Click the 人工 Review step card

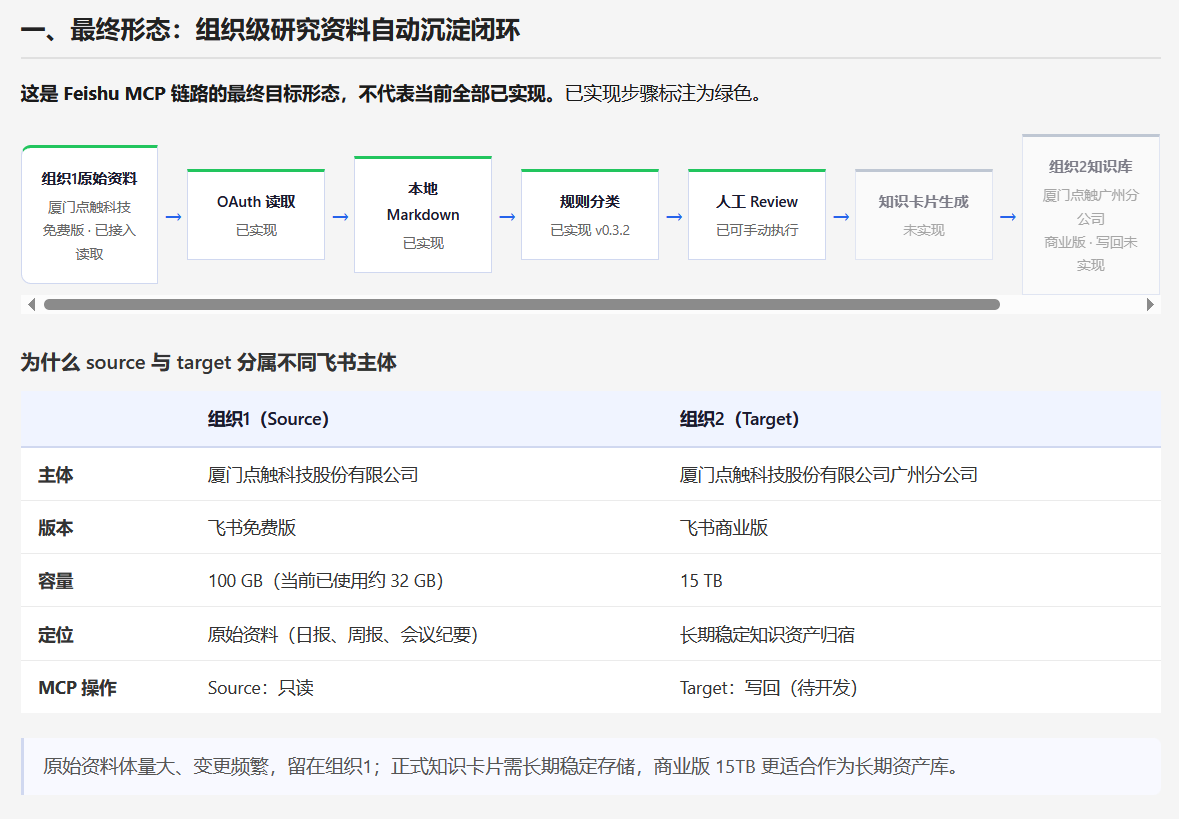[756, 214]
